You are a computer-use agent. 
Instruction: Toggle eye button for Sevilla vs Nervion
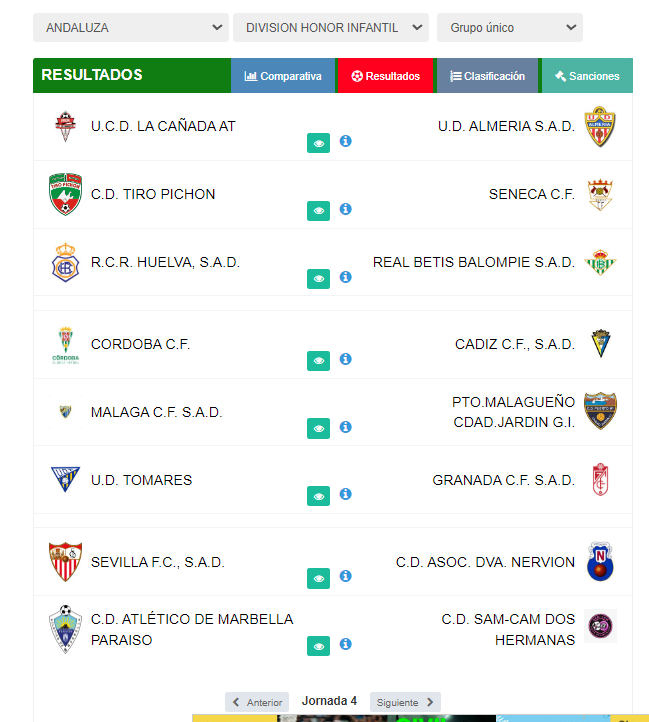coord(318,578)
